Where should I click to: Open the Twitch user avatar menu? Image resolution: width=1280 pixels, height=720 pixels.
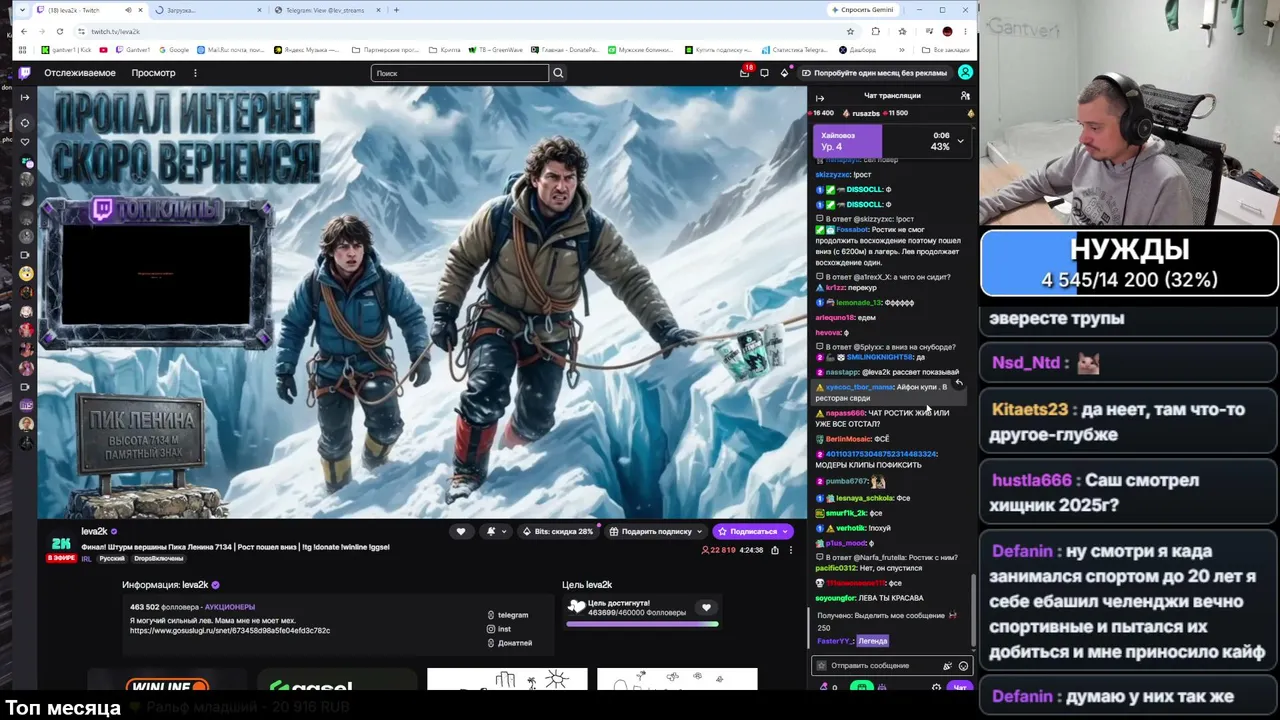tap(965, 73)
